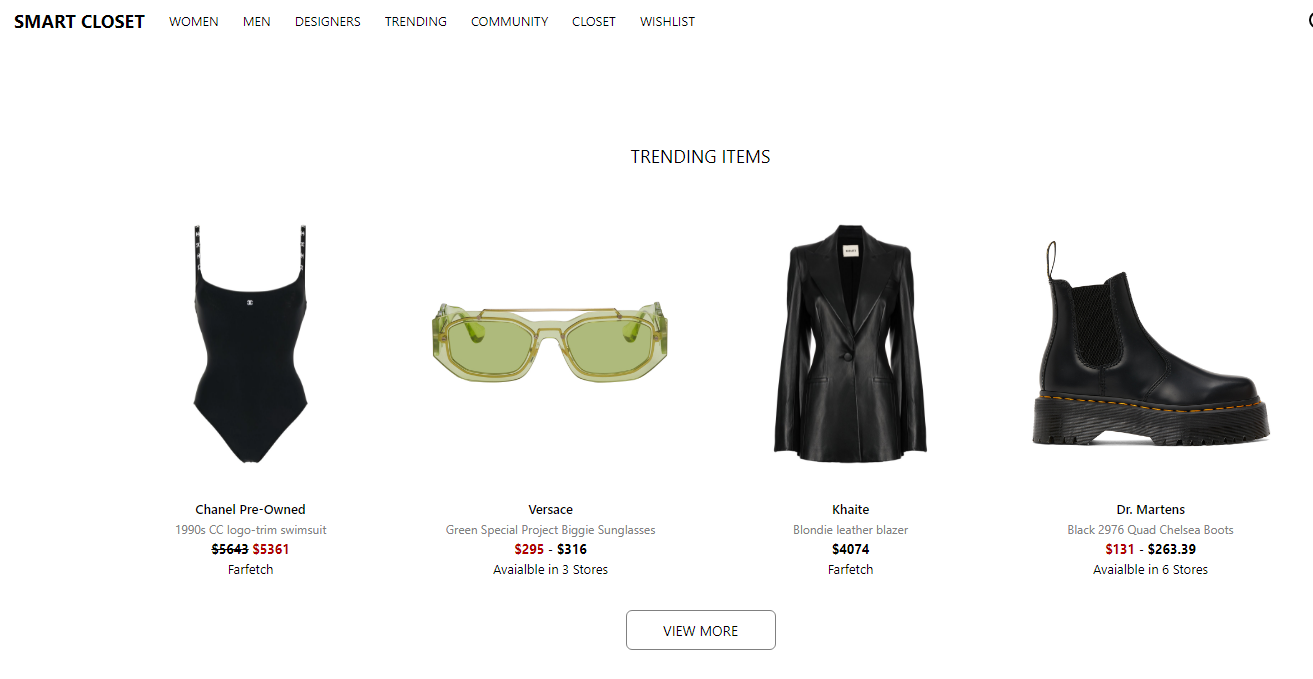Go to the DESIGNERS page

[328, 21]
